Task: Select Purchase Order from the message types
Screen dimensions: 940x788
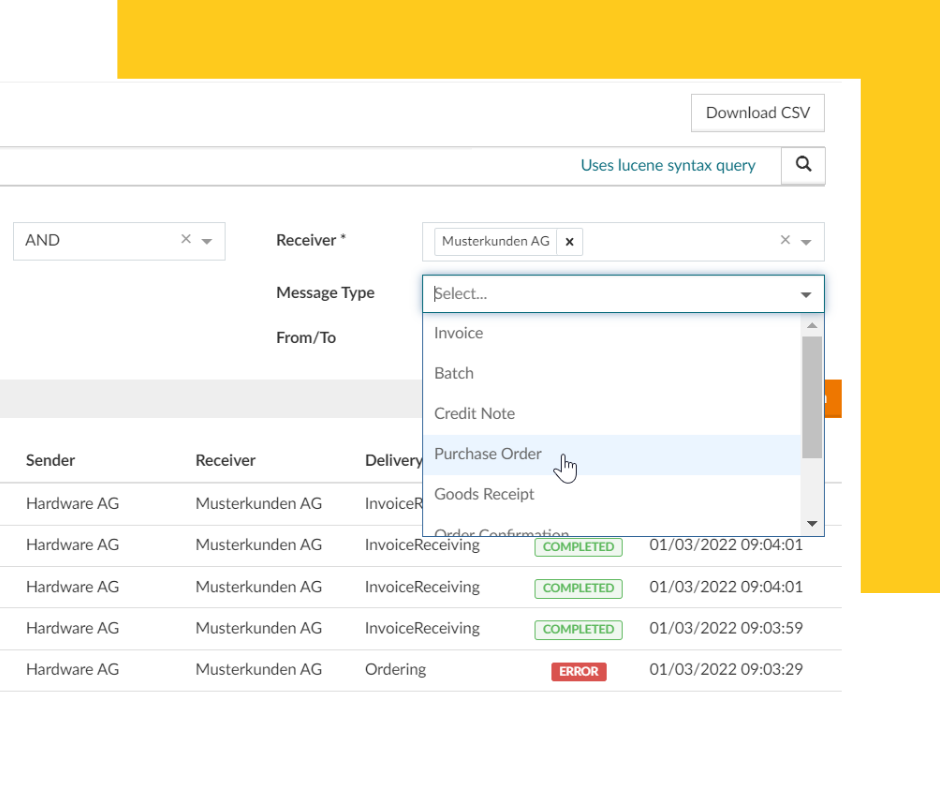Action: coord(488,453)
